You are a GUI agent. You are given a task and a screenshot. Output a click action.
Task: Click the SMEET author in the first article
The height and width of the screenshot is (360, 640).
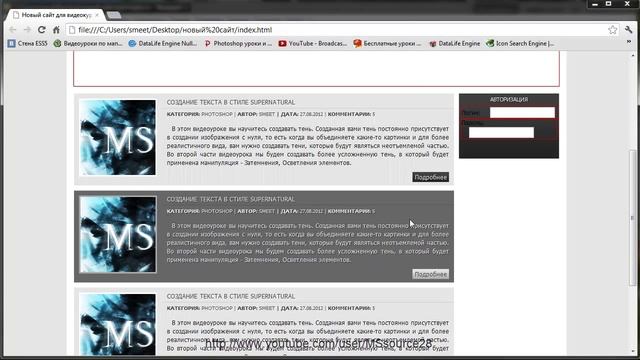point(267,114)
